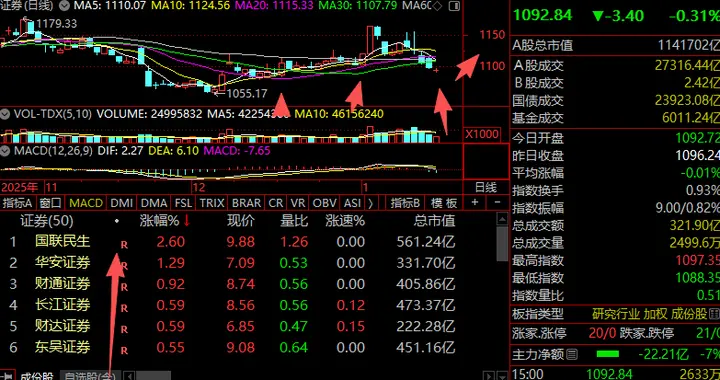Viewport: 720px width, 380px height.
Task: Switch to the VR indicator tab
Action: [x=298, y=203]
